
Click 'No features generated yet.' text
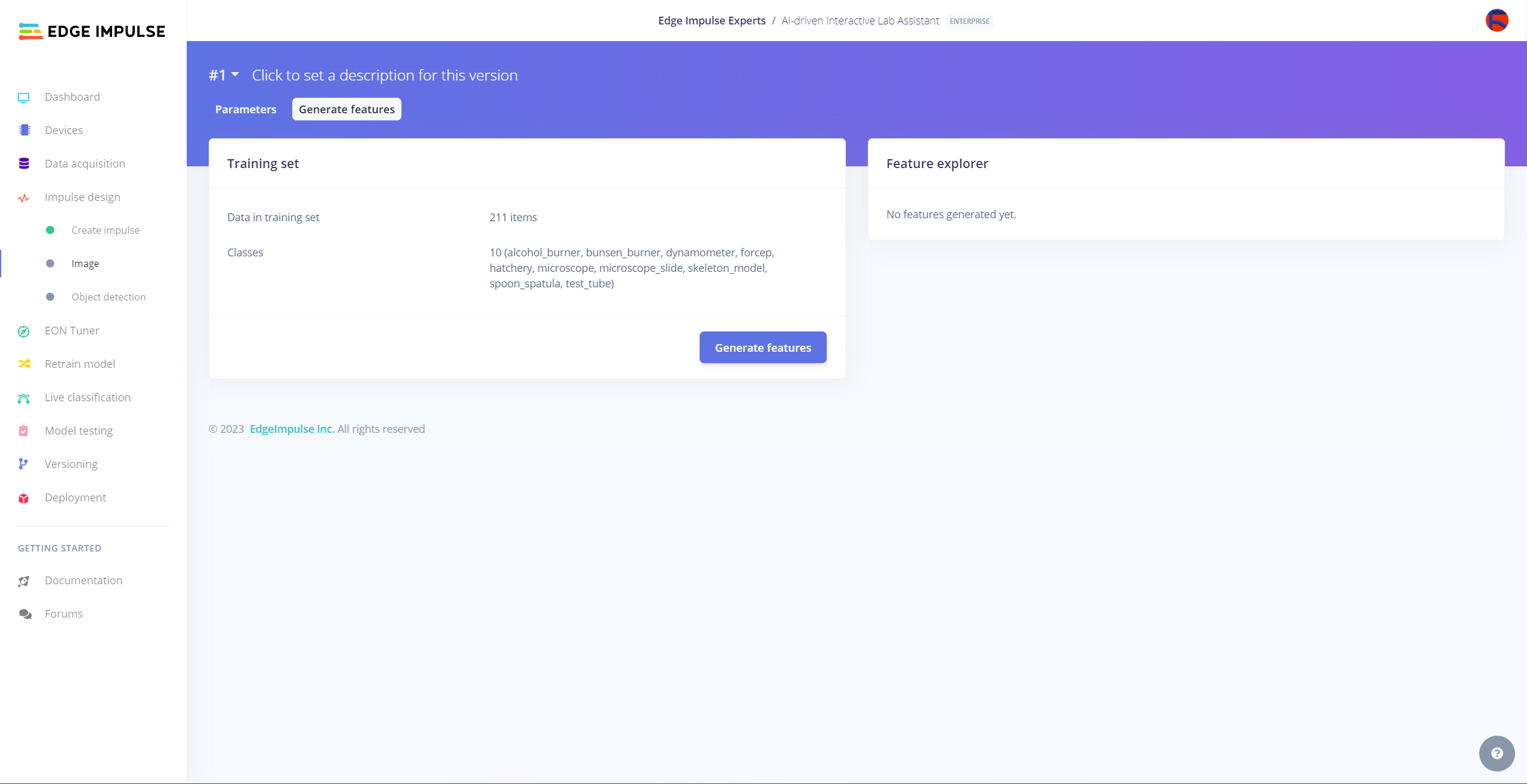[951, 214]
